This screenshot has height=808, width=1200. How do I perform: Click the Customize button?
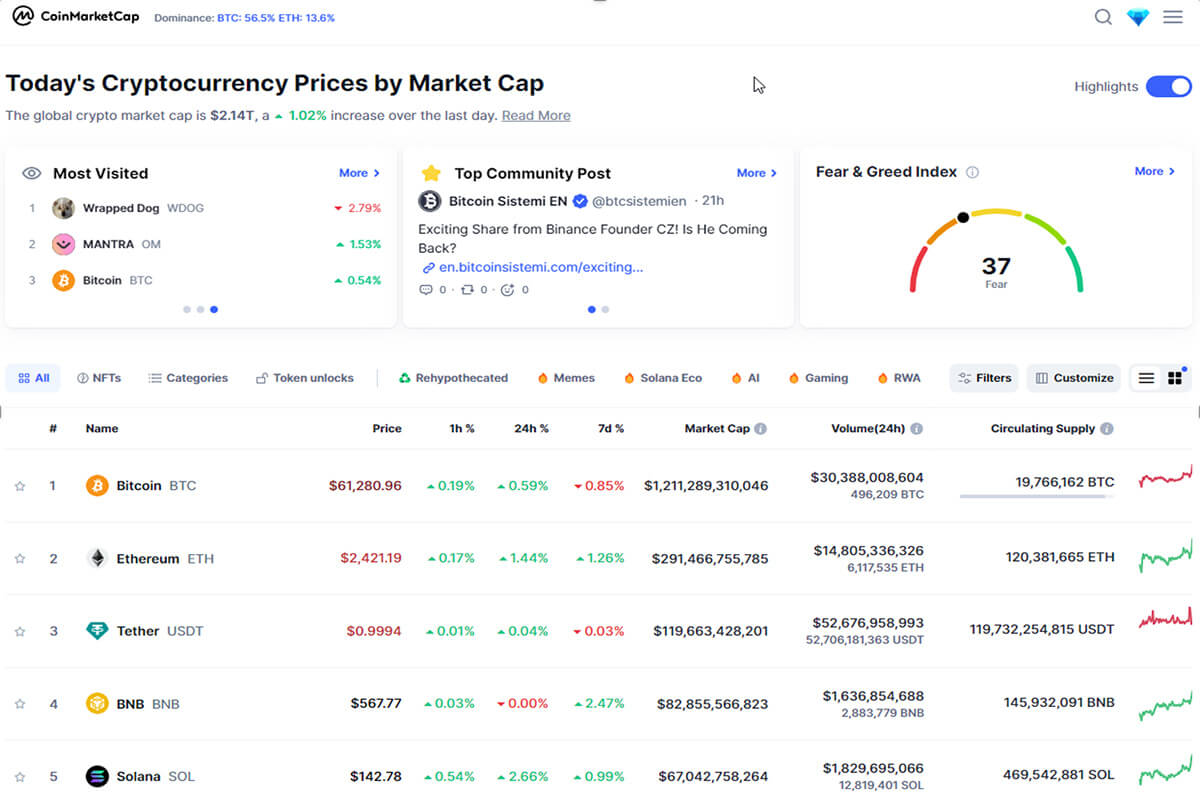click(x=1074, y=378)
